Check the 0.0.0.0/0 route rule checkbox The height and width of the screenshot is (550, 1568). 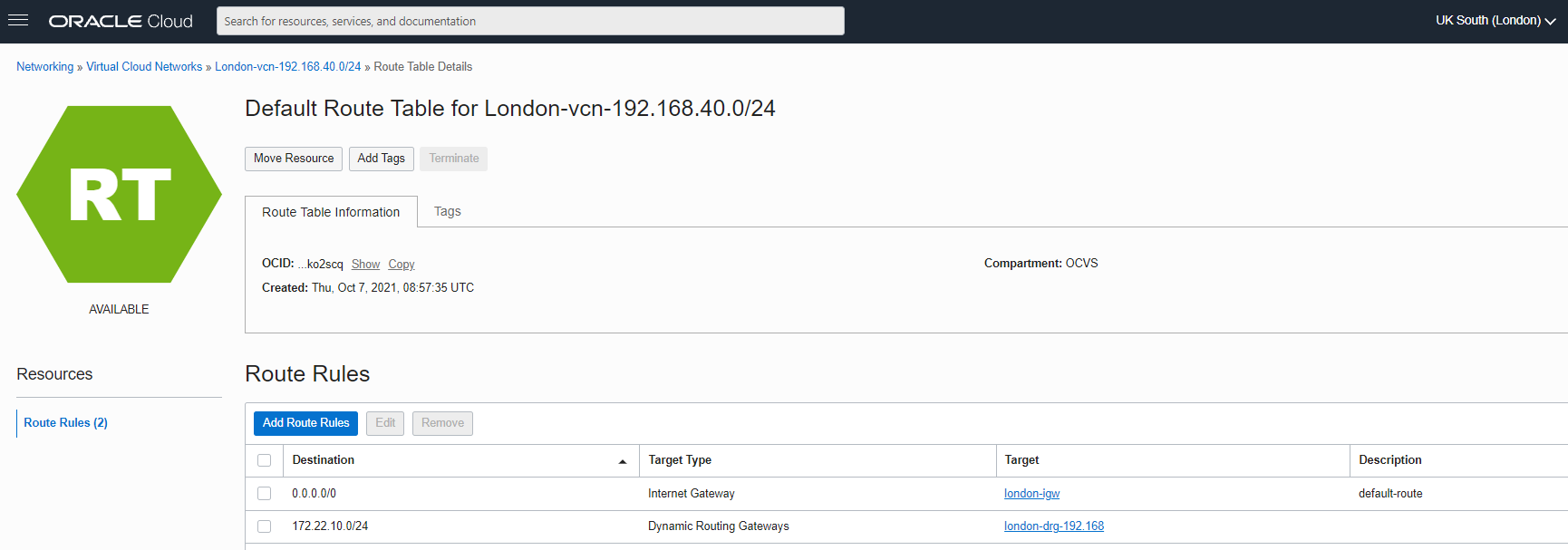(265, 494)
